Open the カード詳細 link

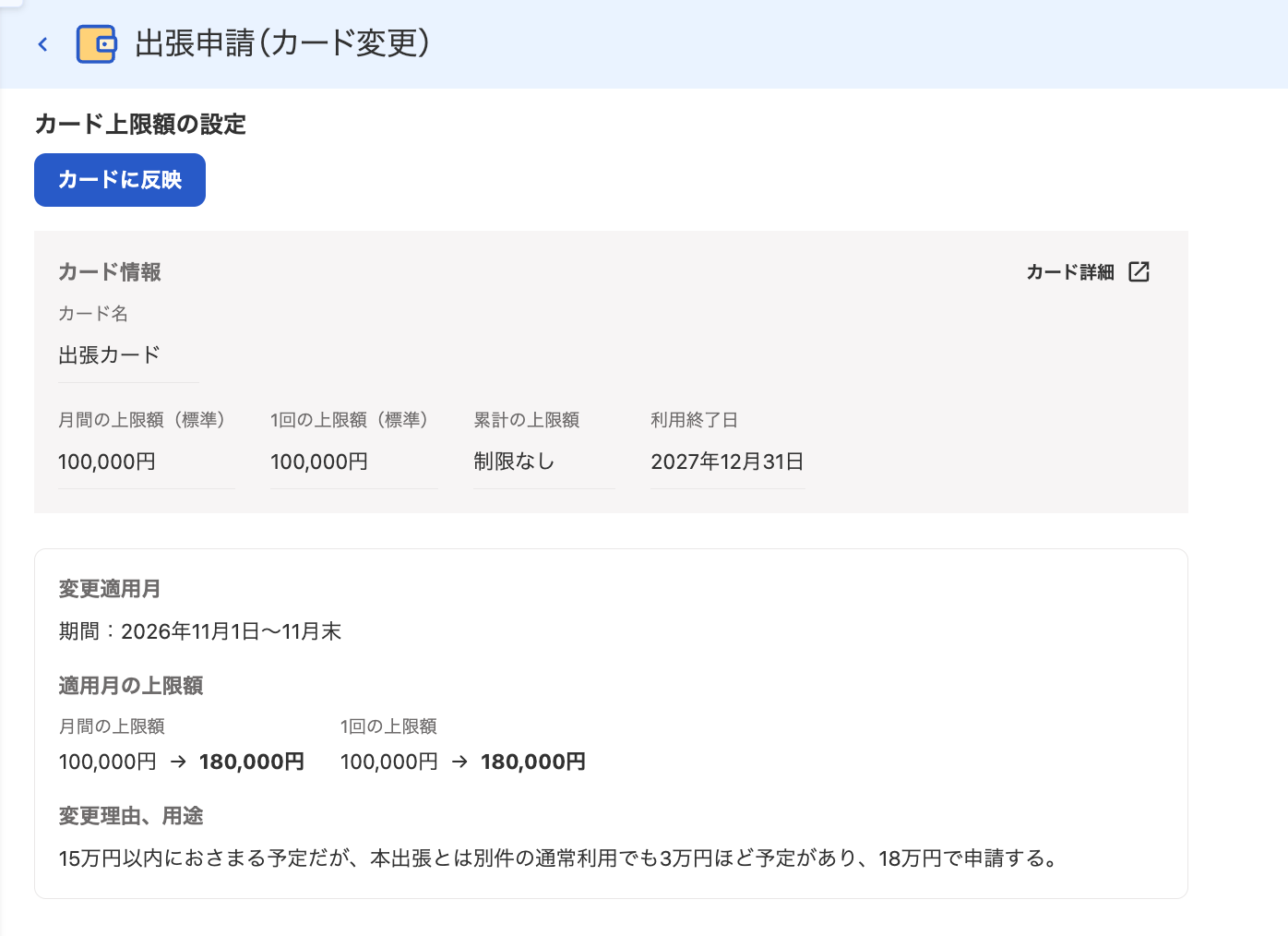[x=1070, y=272]
